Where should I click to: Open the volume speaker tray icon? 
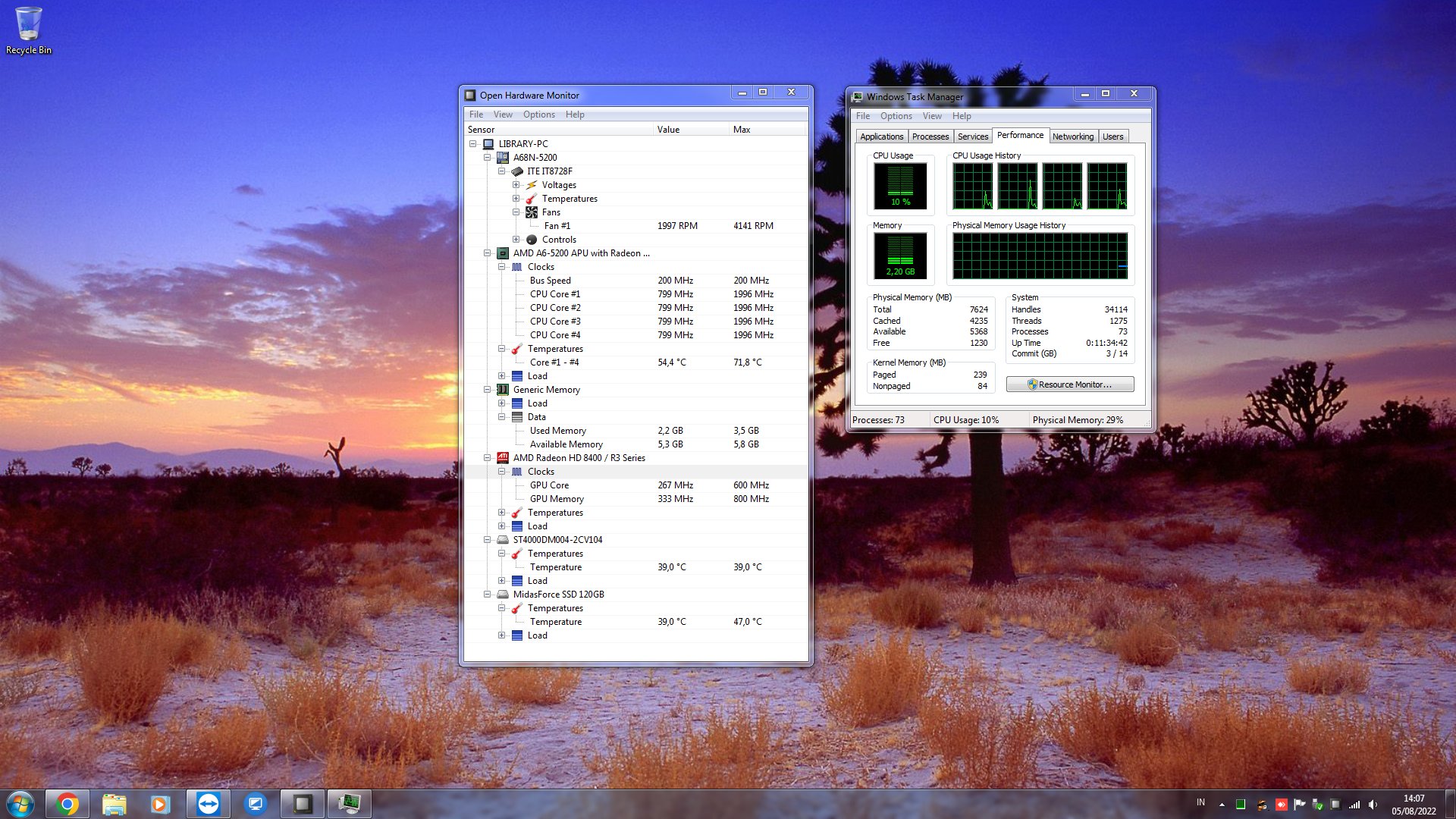click(1373, 805)
